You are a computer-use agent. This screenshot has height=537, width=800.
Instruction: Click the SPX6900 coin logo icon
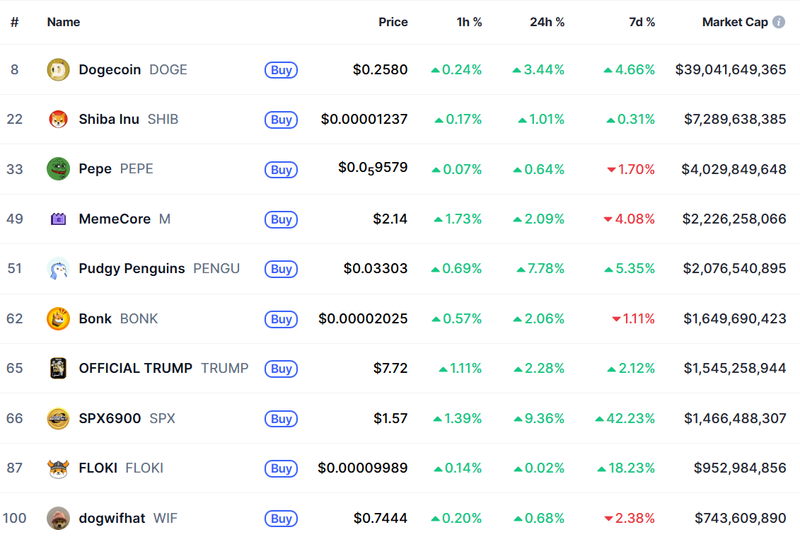point(58,418)
